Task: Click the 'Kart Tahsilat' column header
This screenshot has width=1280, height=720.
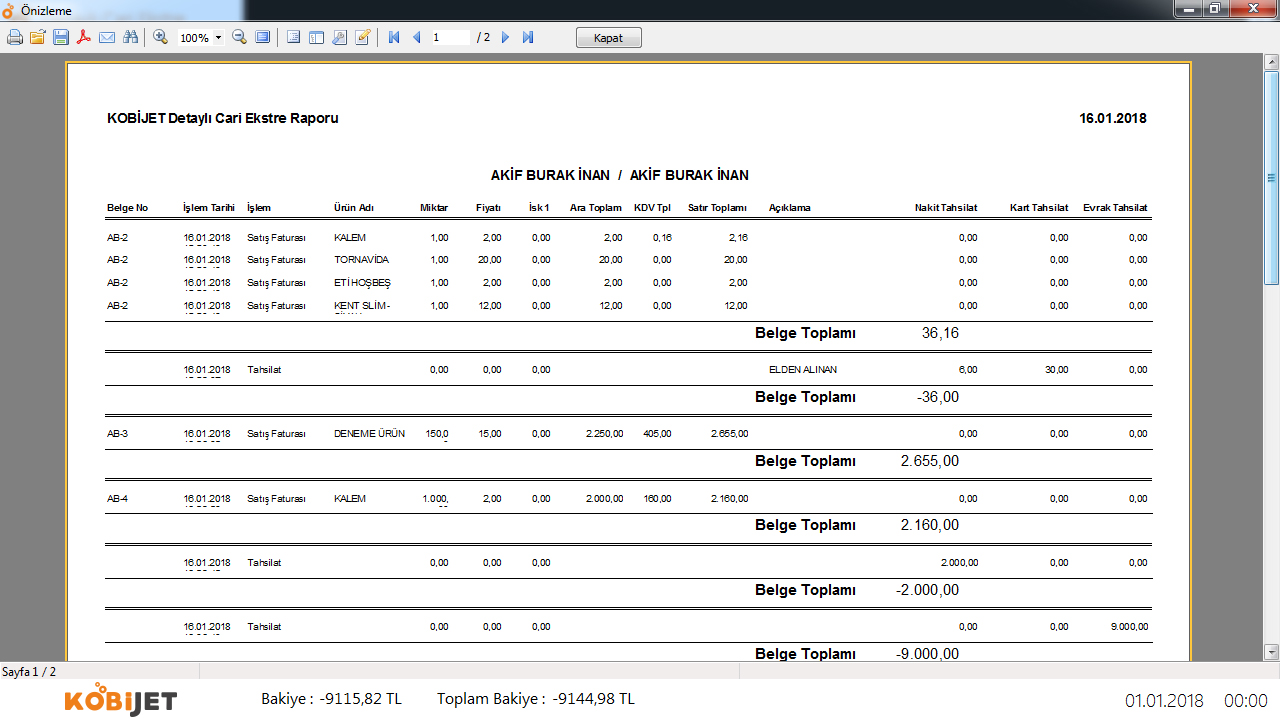Action: coord(1039,208)
